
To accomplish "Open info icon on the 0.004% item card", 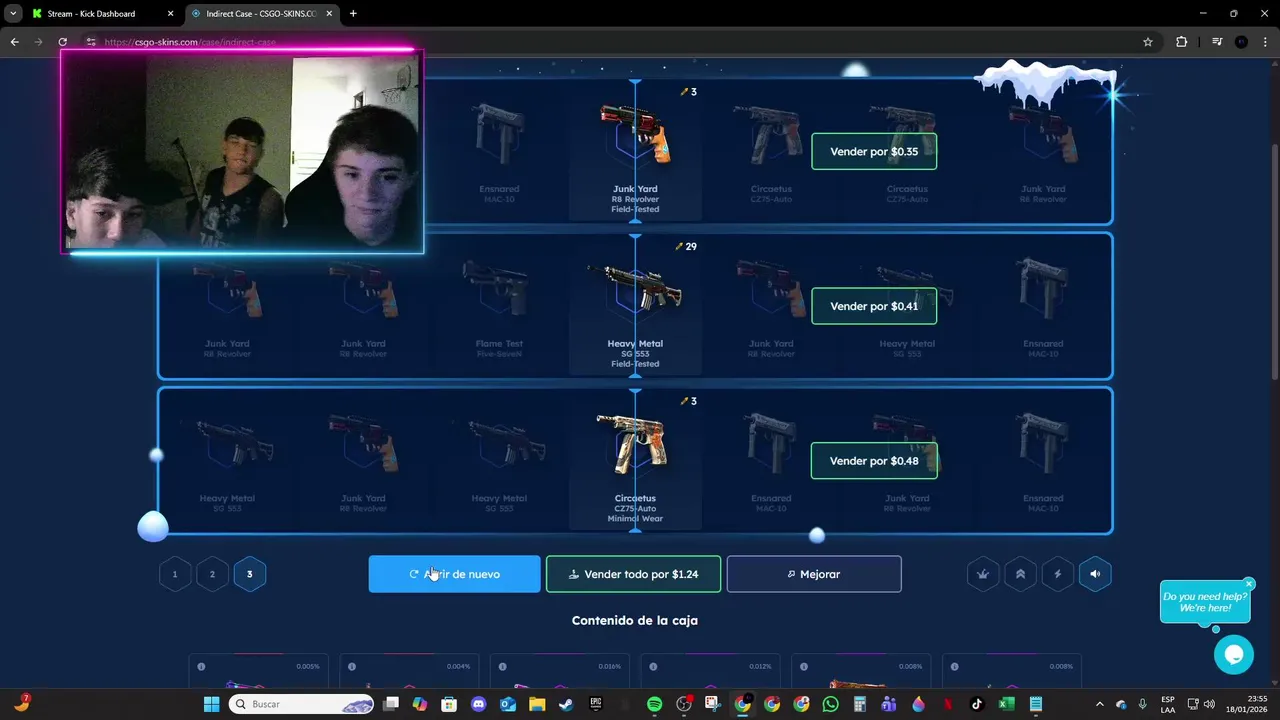I will tap(351, 666).
